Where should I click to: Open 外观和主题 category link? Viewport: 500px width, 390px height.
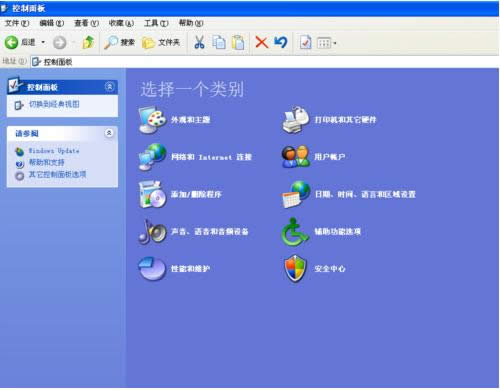coord(190,120)
